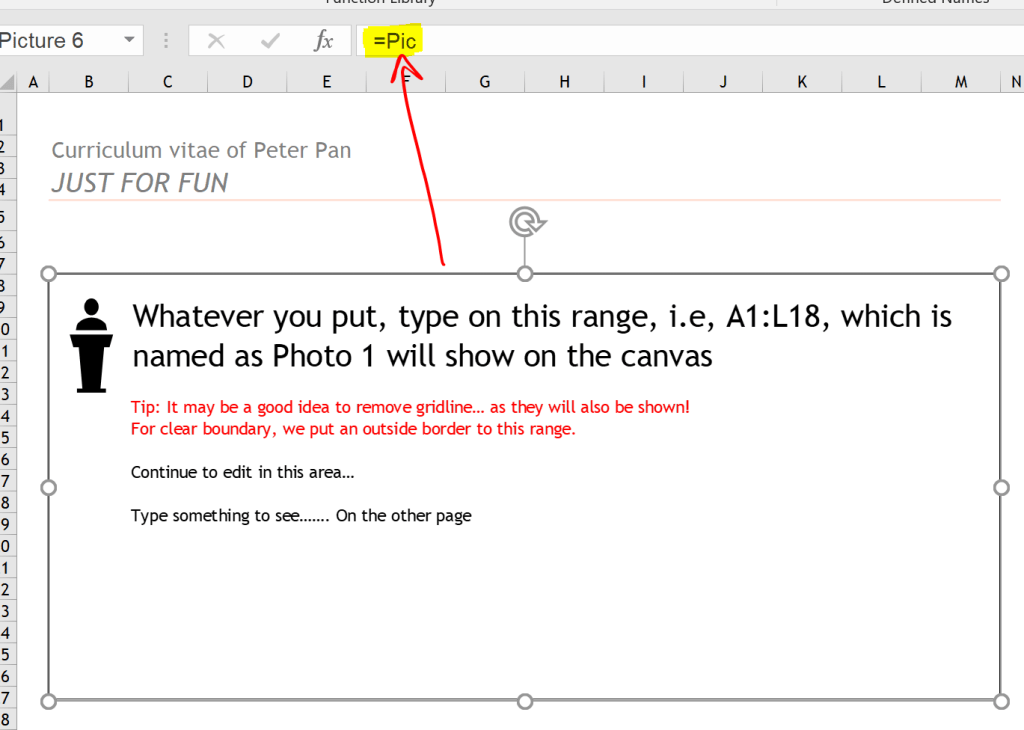
Task: Click the right-middle resize handle of the picture
Action: 1001,487
